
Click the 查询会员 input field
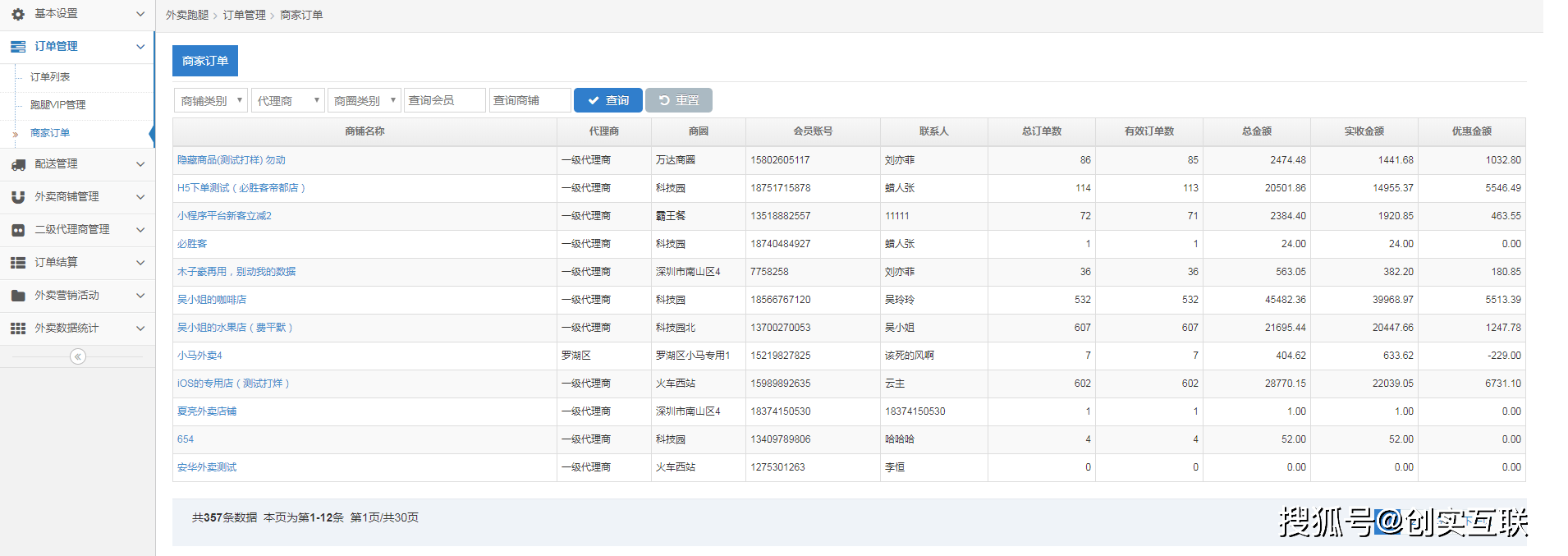coord(444,100)
